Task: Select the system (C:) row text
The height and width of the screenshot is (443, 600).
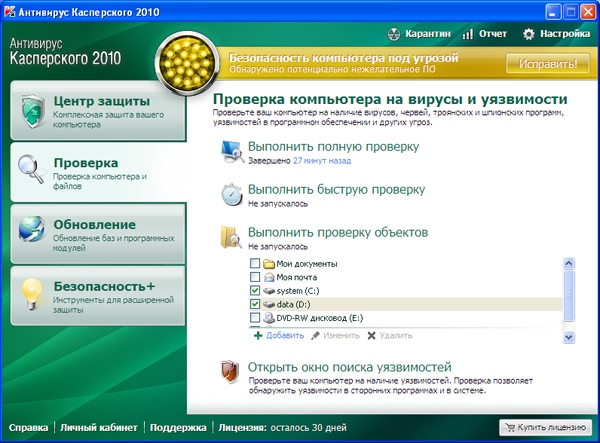Action: click(x=298, y=291)
